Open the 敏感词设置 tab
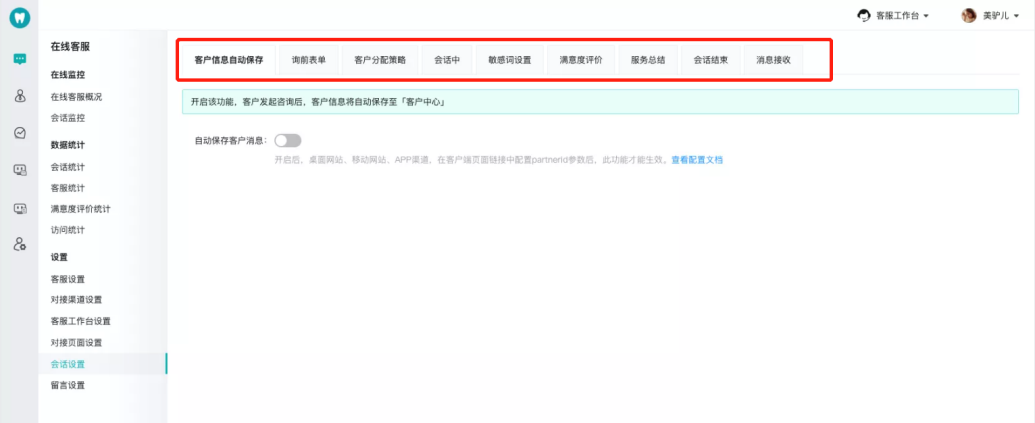The width and height of the screenshot is (1035, 423). point(510,60)
